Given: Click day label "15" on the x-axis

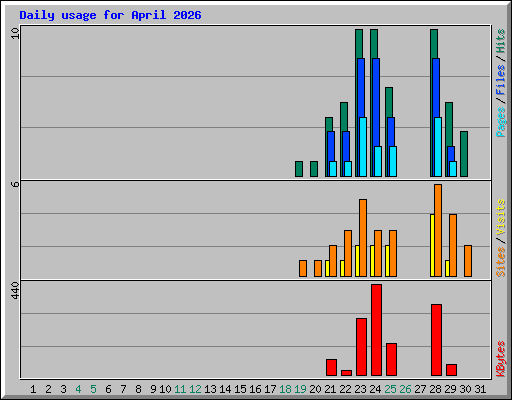Looking at the screenshot, I should tap(240, 389).
